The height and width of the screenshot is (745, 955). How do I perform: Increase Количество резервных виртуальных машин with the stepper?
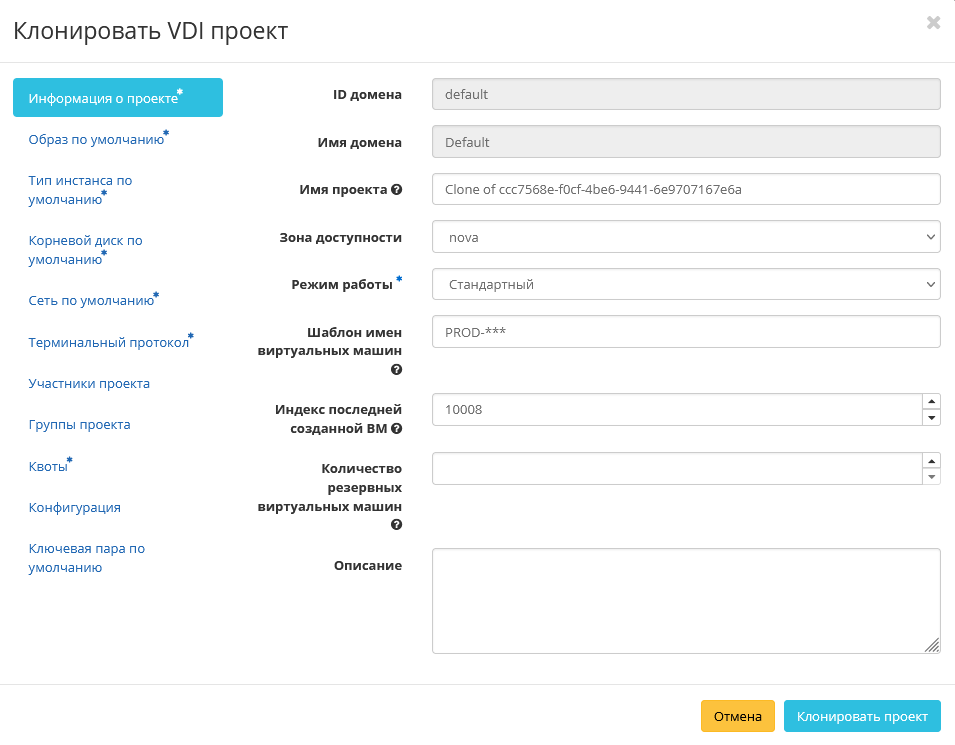(932, 462)
